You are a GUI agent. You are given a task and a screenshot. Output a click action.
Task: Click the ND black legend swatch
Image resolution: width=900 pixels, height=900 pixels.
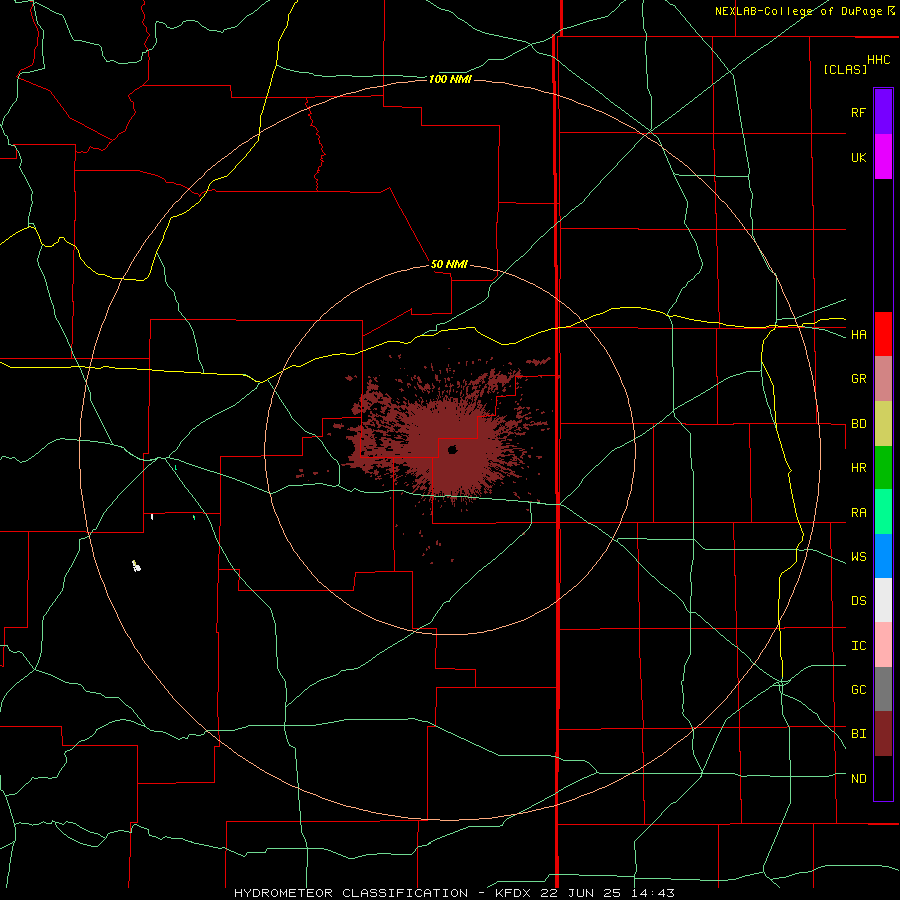883,778
